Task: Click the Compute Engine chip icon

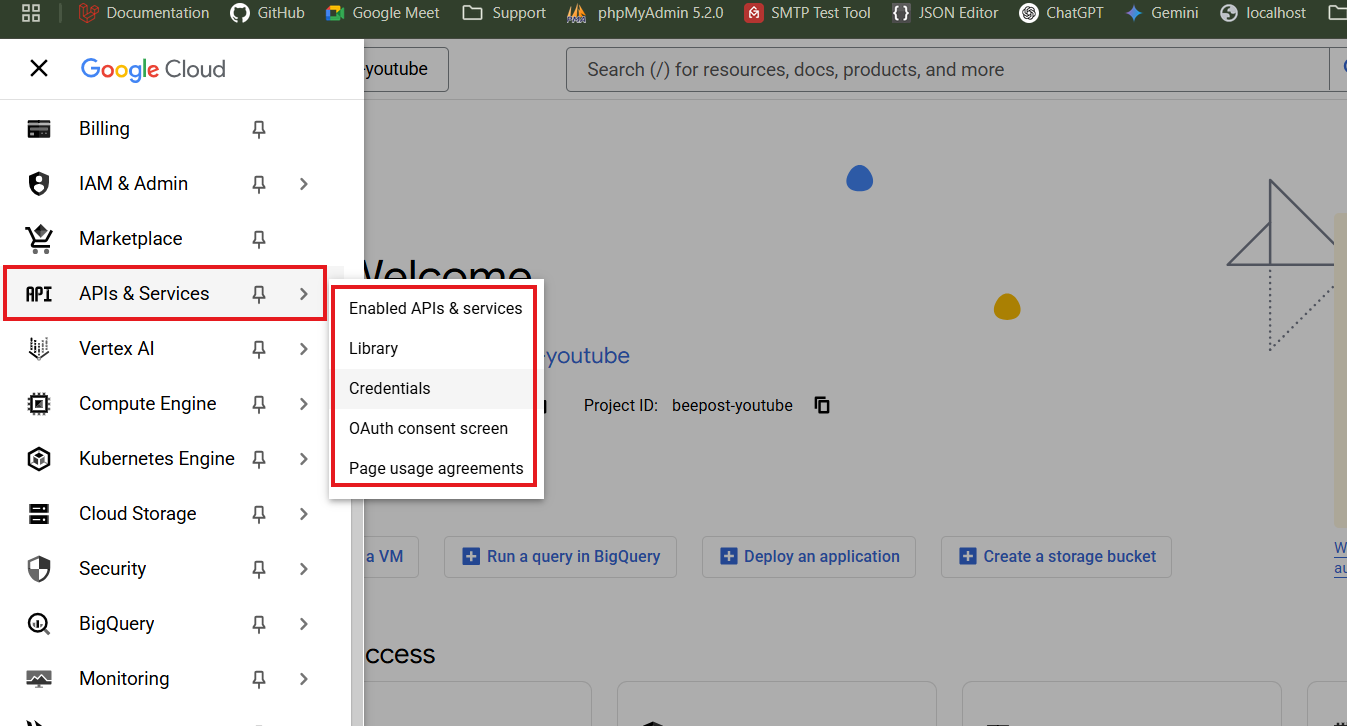Action: tap(39, 404)
